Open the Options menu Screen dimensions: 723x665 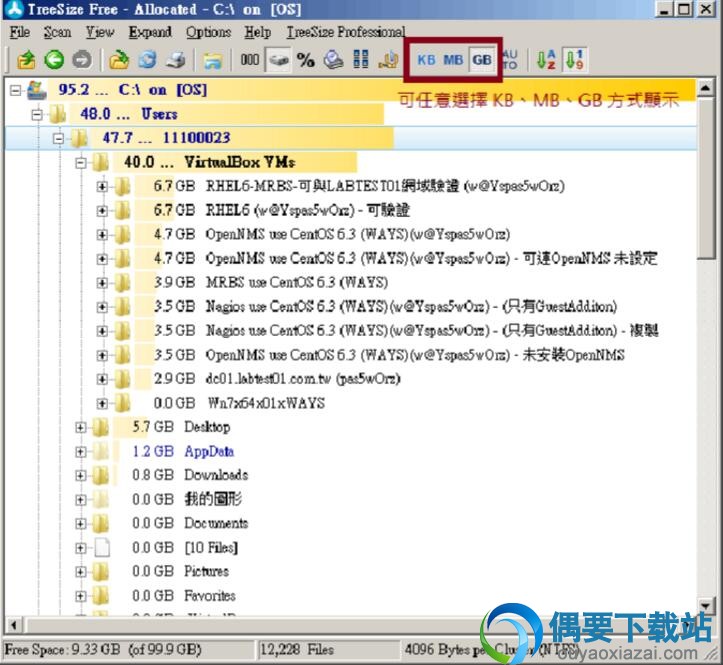coord(208,32)
